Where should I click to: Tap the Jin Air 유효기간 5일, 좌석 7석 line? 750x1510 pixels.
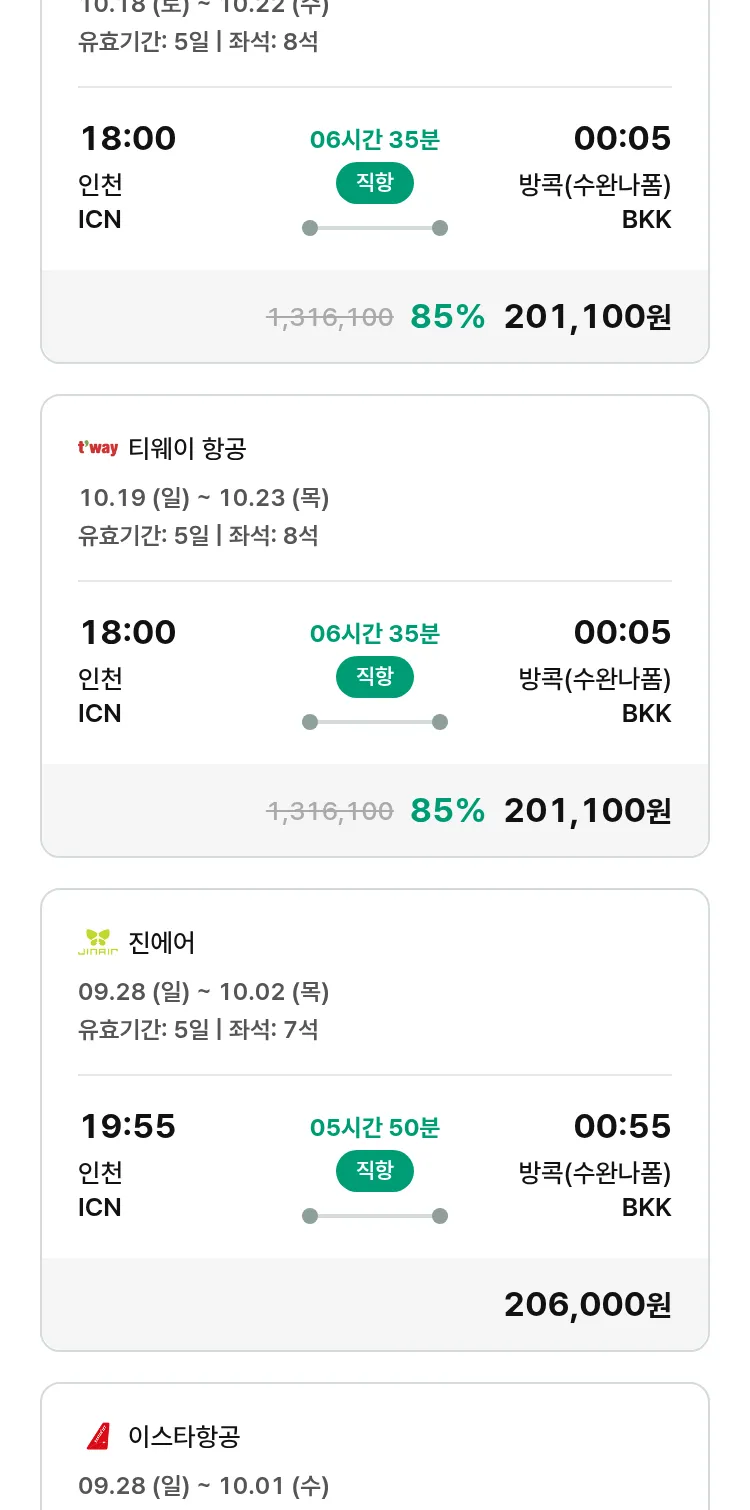pyautogui.click(x=198, y=1029)
